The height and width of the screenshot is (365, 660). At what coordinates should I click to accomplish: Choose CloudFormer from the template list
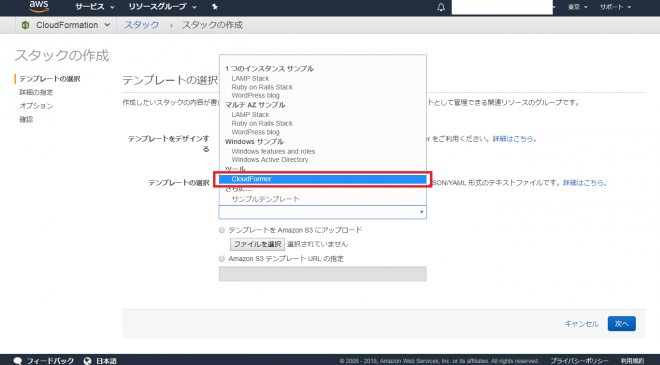322,179
